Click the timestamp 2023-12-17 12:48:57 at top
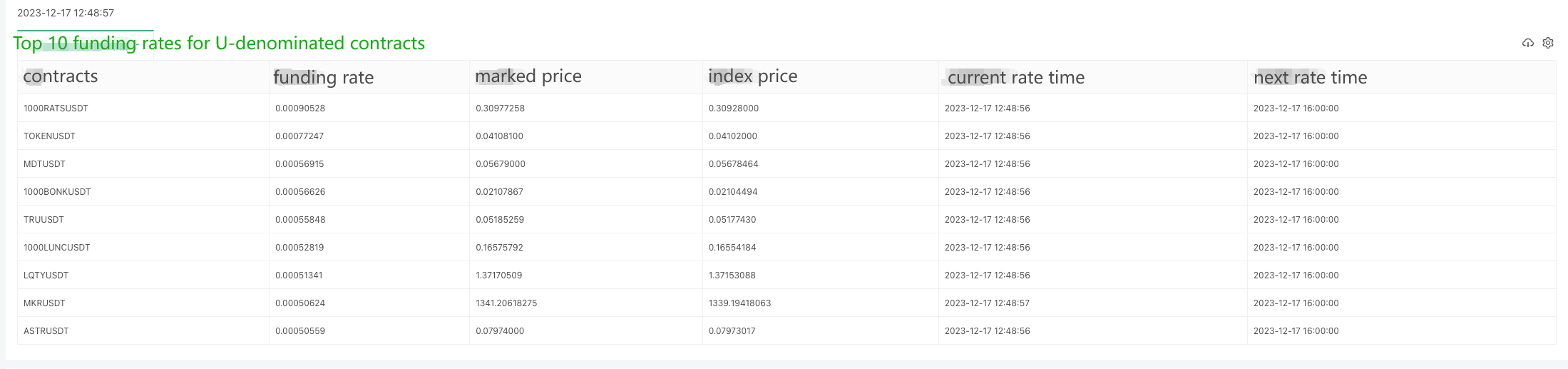Viewport: 1568px width, 369px height. [66, 13]
